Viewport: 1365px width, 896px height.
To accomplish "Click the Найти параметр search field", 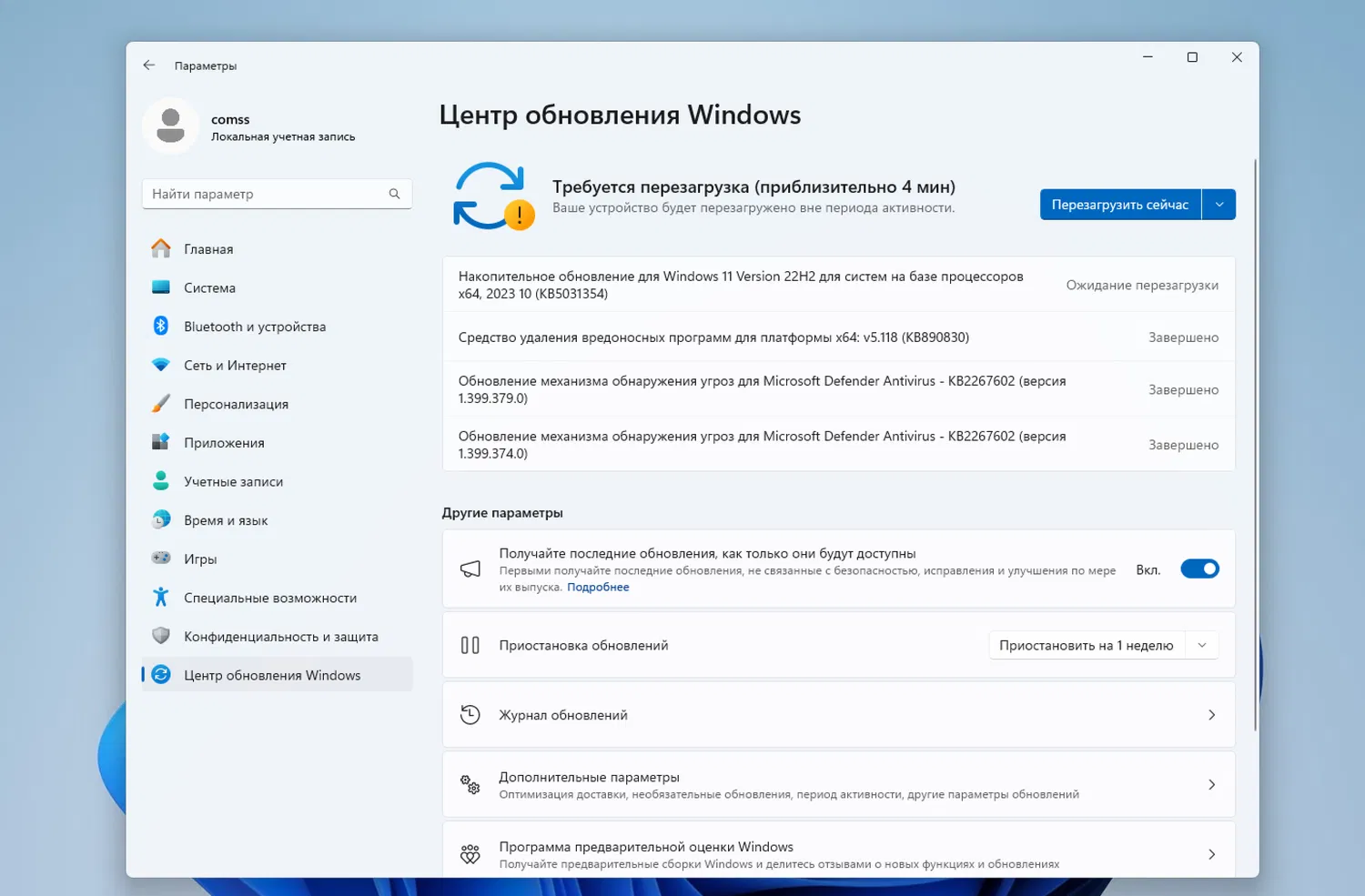I will coord(277,194).
